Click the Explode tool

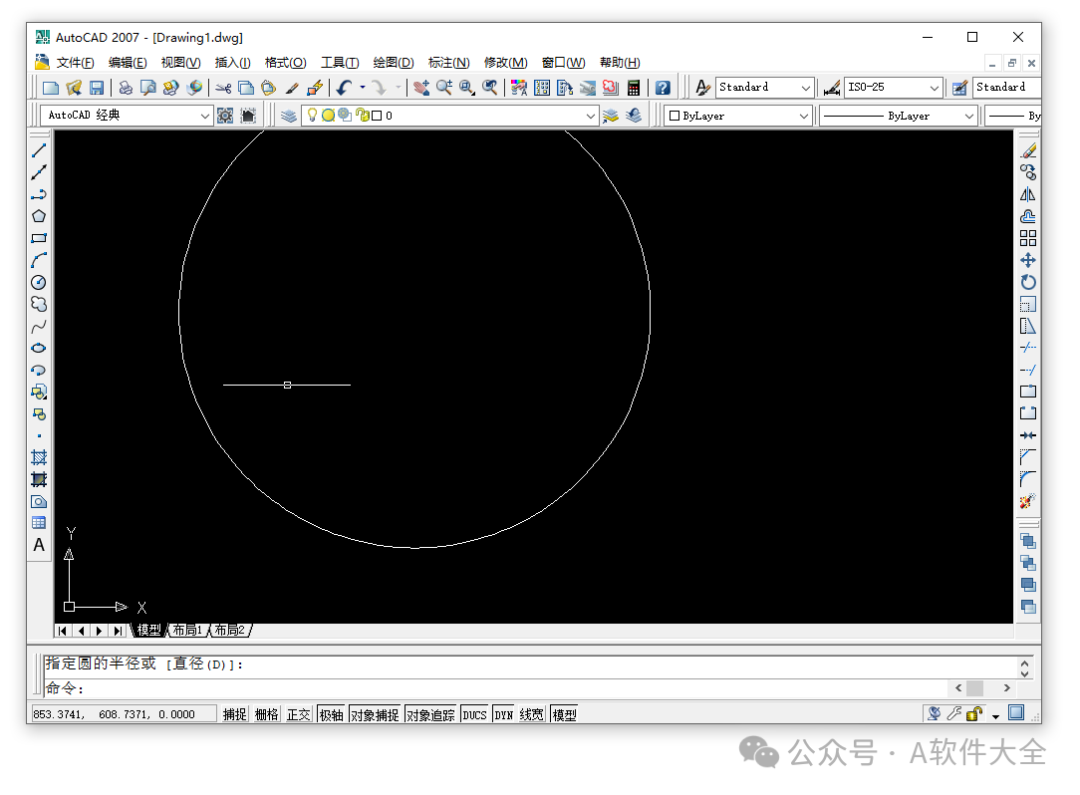[1028, 502]
